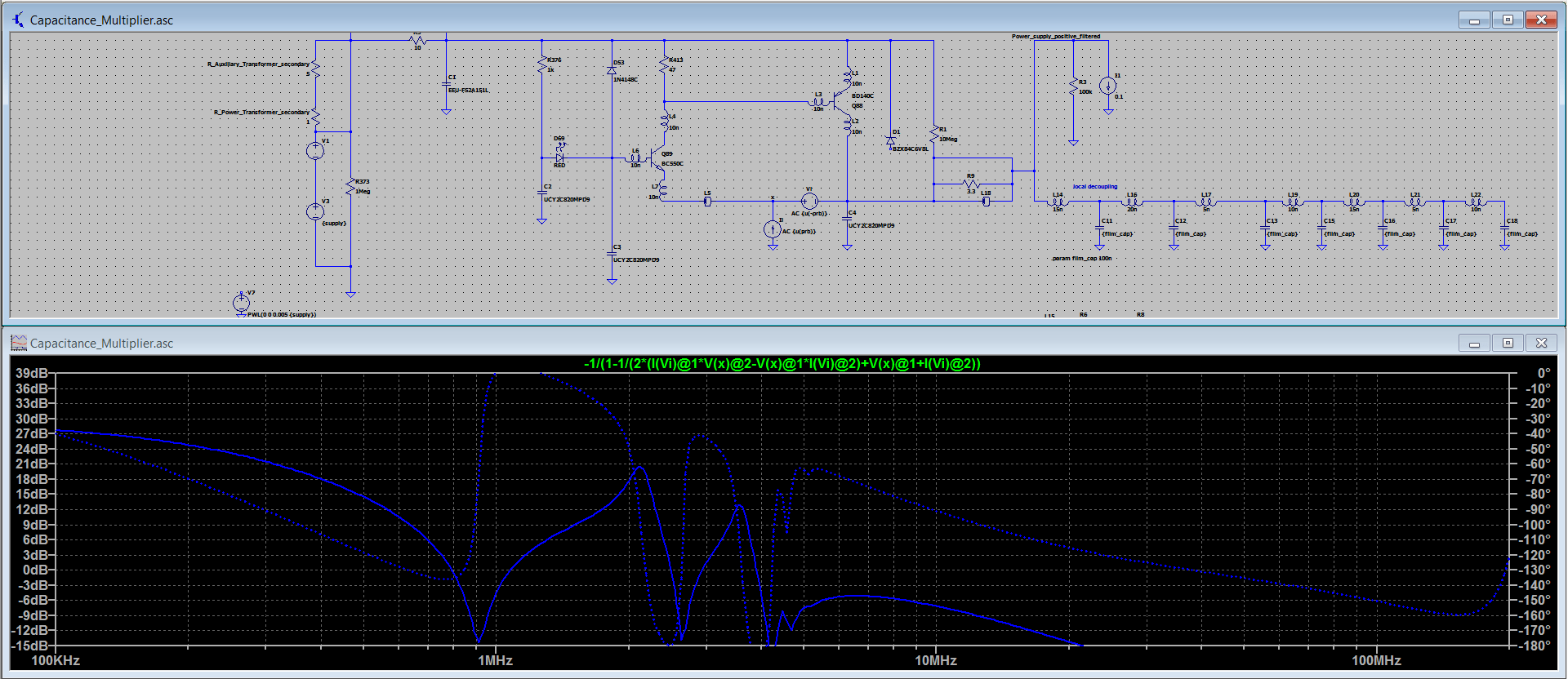Viewport: 1568px width, 679px height.
Task: Select inductor L3 at Q88 base
Action: click(x=818, y=101)
